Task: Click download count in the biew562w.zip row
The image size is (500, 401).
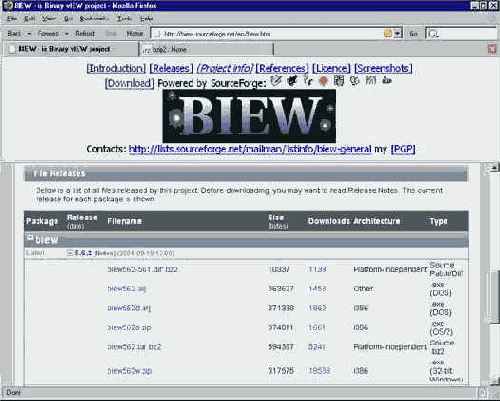Action: [319, 371]
